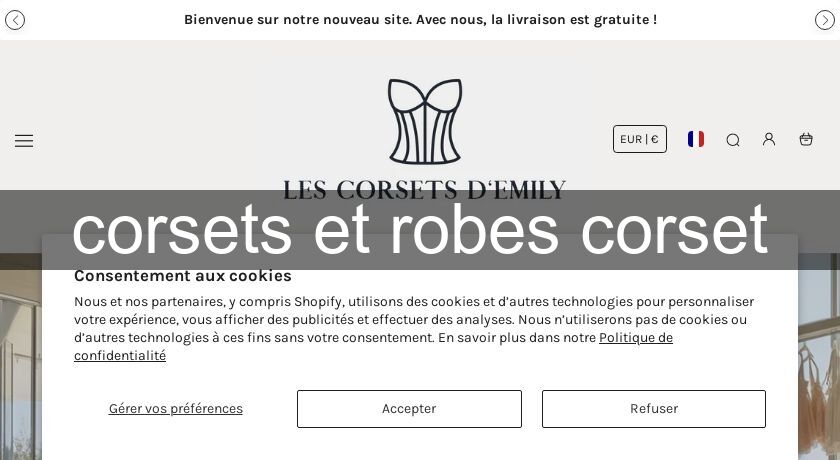Select the French flag language icon
This screenshot has height=460, width=840.
(696, 139)
